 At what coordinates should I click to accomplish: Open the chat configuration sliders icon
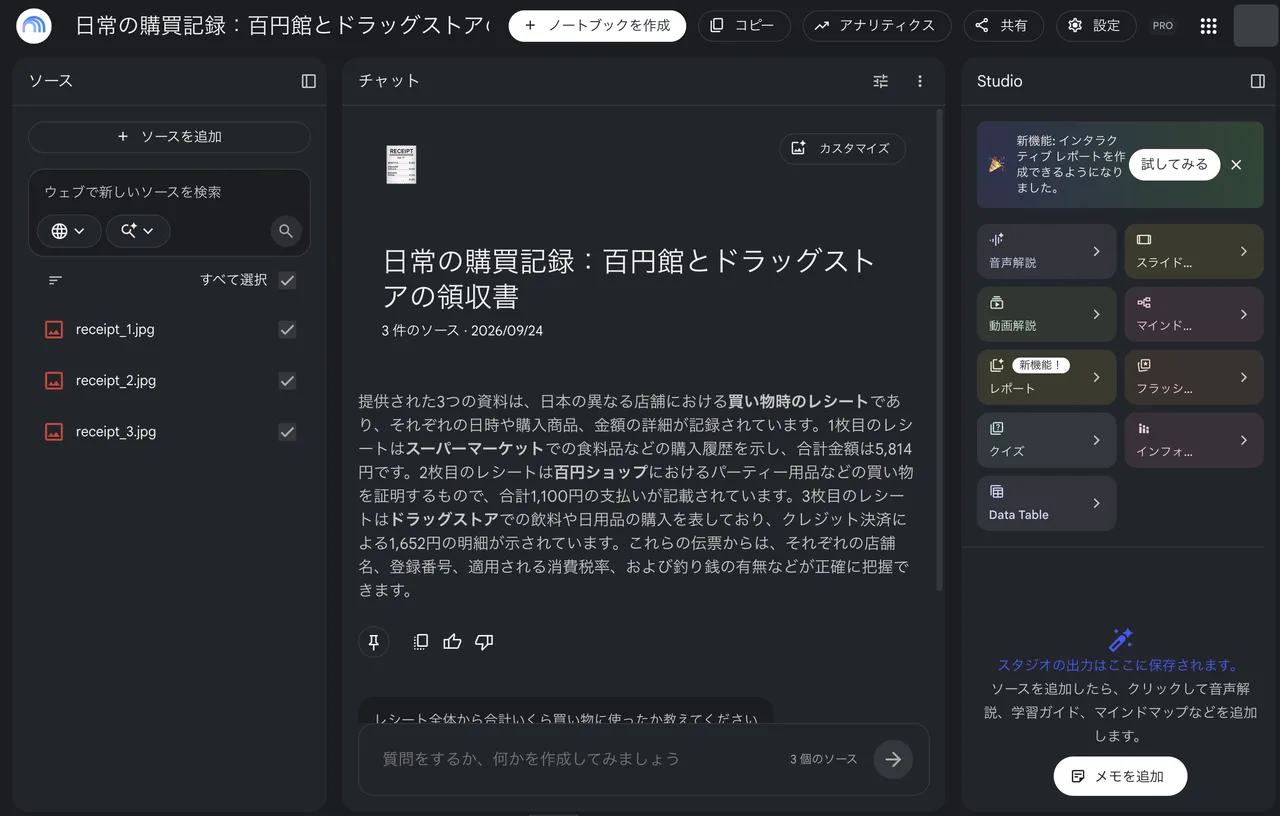[880, 81]
